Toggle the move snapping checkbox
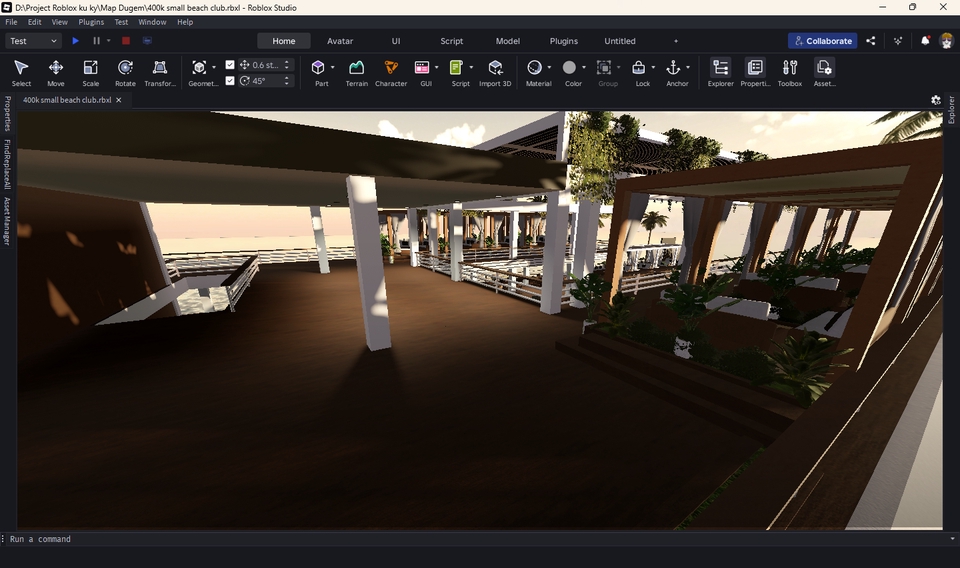Viewport: 960px width, 568px height. click(230, 65)
